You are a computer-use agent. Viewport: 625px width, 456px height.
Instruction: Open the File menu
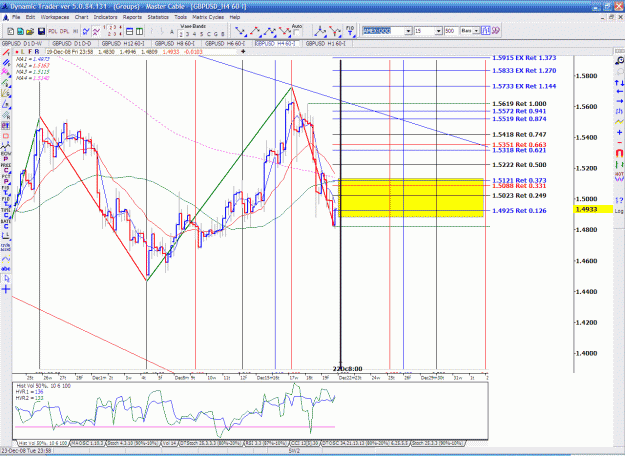[x=16, y=17]
